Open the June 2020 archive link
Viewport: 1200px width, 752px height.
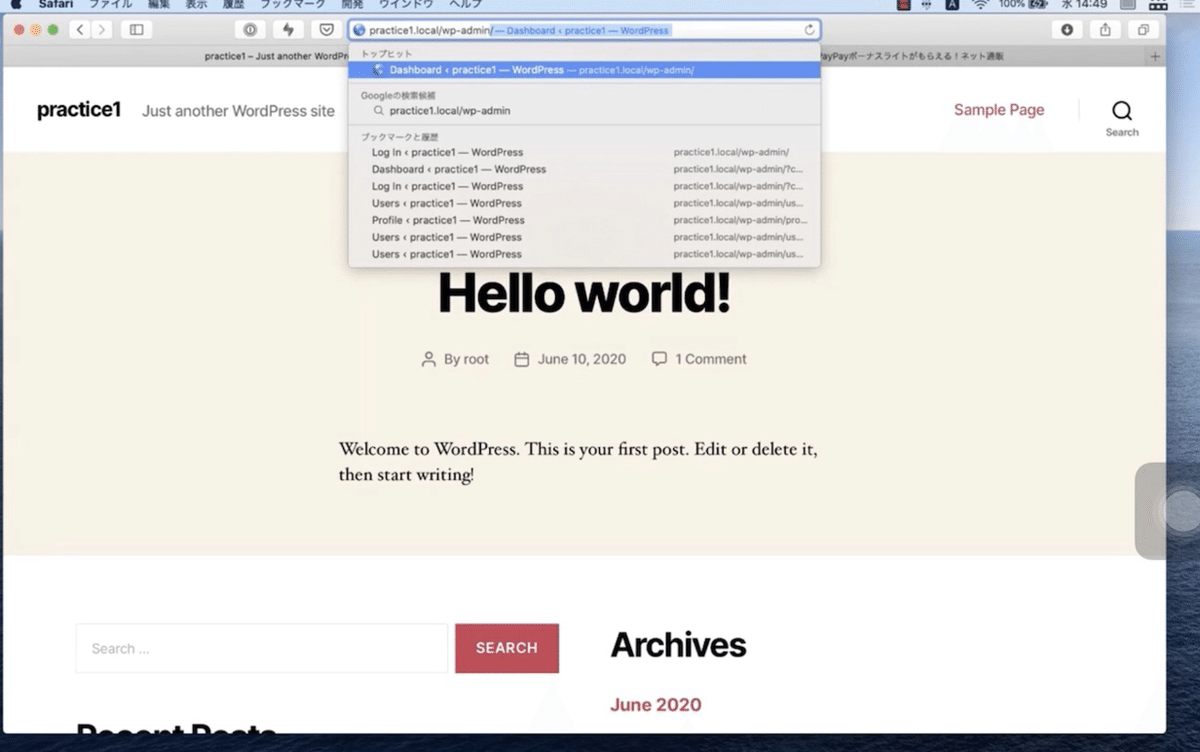click(x=656, y=705)
